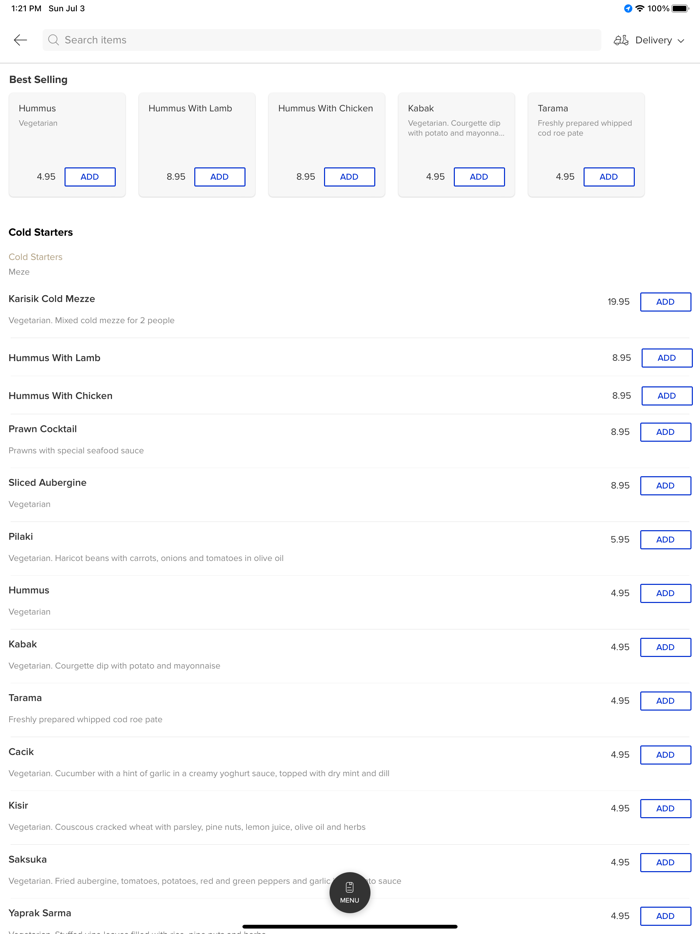
Task: Tap the back arrow icon
Action: coord(20,40)
